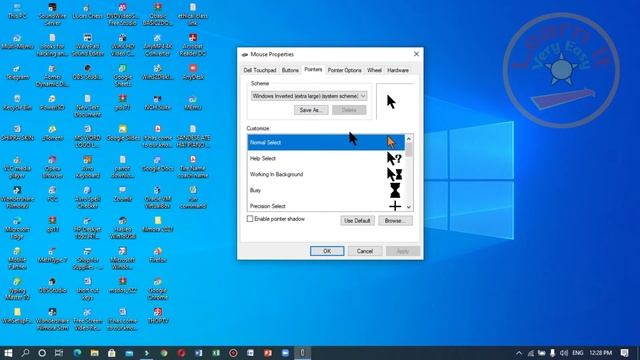The width and height of the screenshot is (640, 360).
Task: Confirm with the OK button
Action: click(x=327, y=251)
